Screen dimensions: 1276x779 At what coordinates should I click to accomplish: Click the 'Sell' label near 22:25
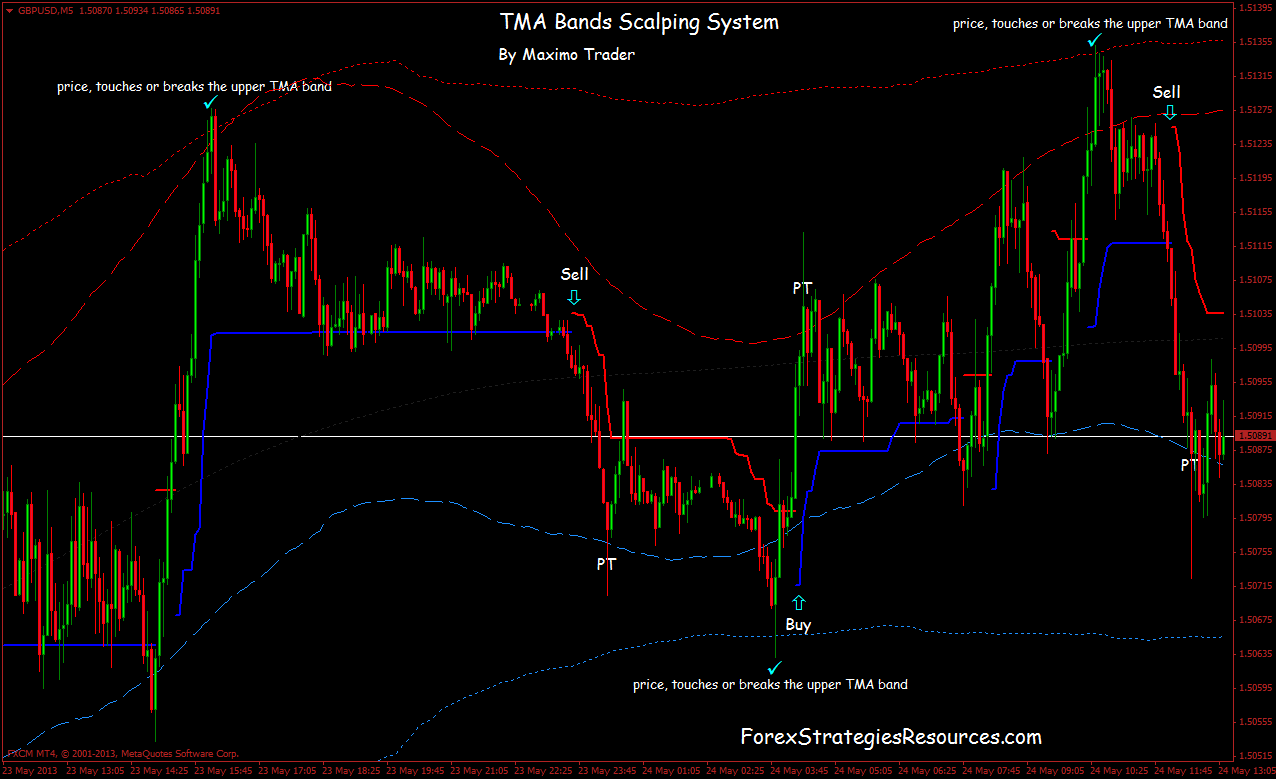click(x=575, y=273)
